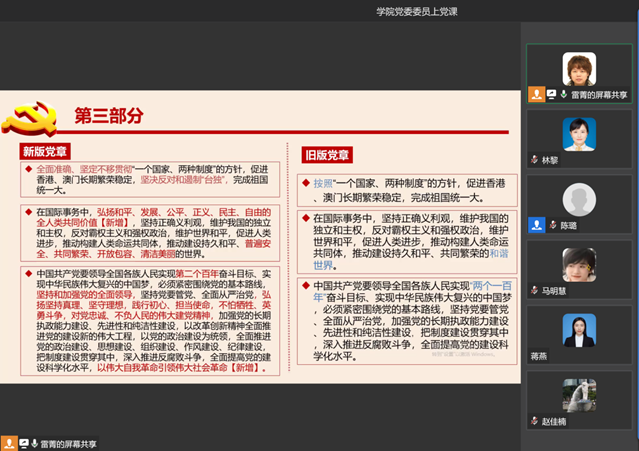Viewport: 639px width, 451px height.
Task: Click the green microphone icon beside 雷菁
Action: 563,95
